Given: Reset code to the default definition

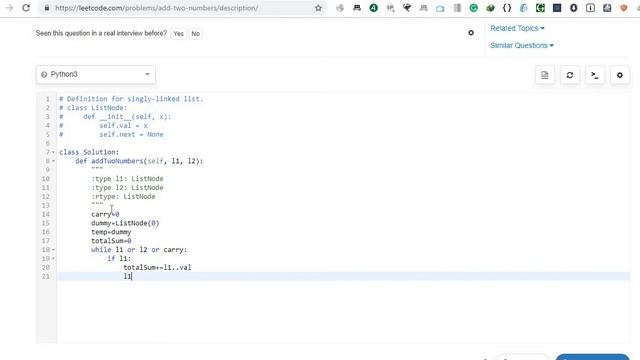Looking at the screenshot, I should click(570, 75).
